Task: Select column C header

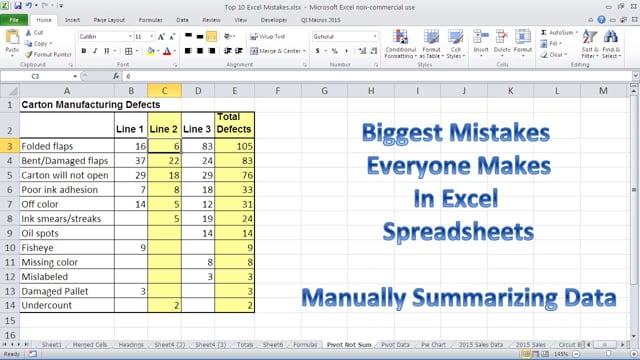Action: 164,91
